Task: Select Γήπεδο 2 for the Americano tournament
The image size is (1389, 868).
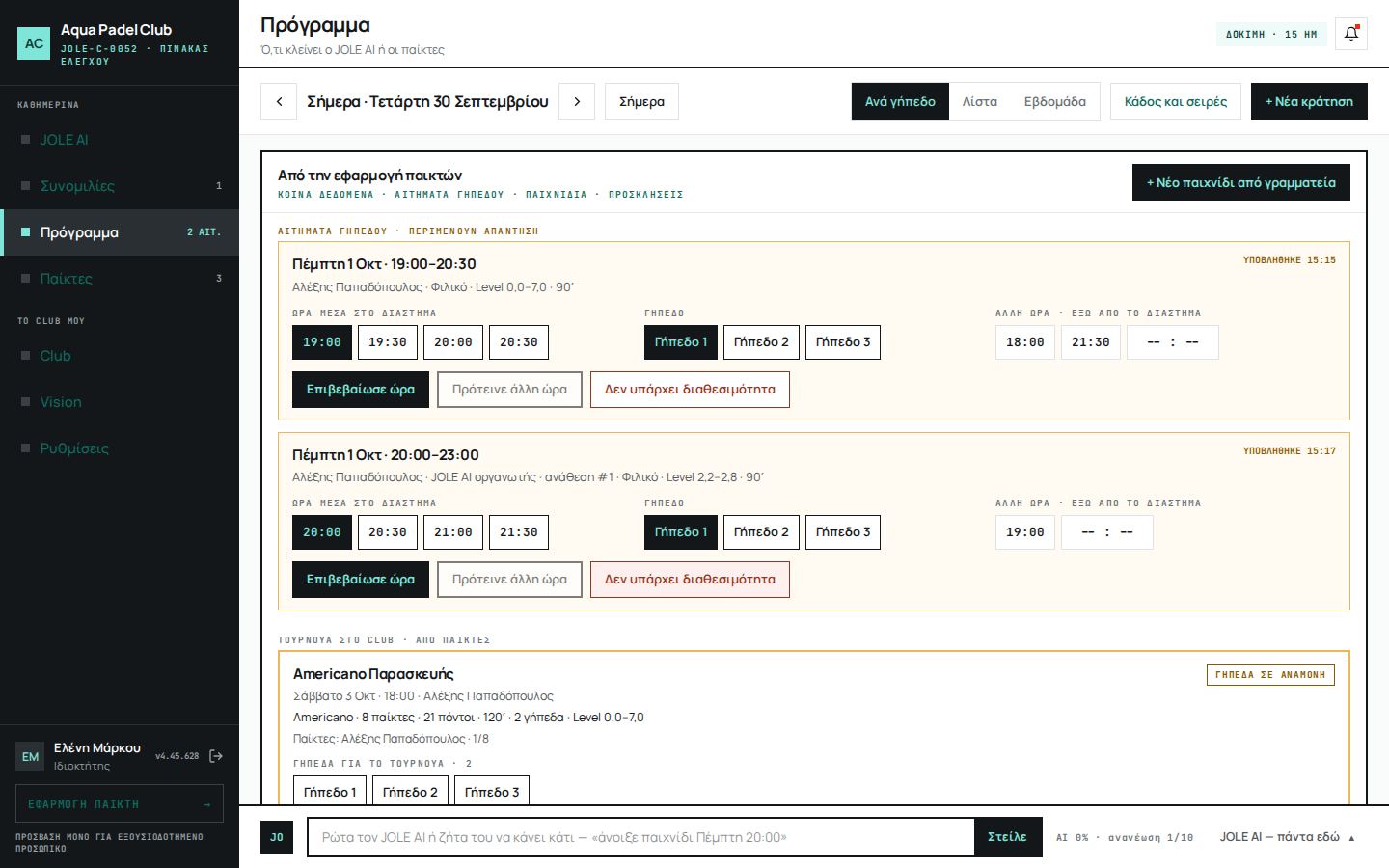Action: (410, 792)
